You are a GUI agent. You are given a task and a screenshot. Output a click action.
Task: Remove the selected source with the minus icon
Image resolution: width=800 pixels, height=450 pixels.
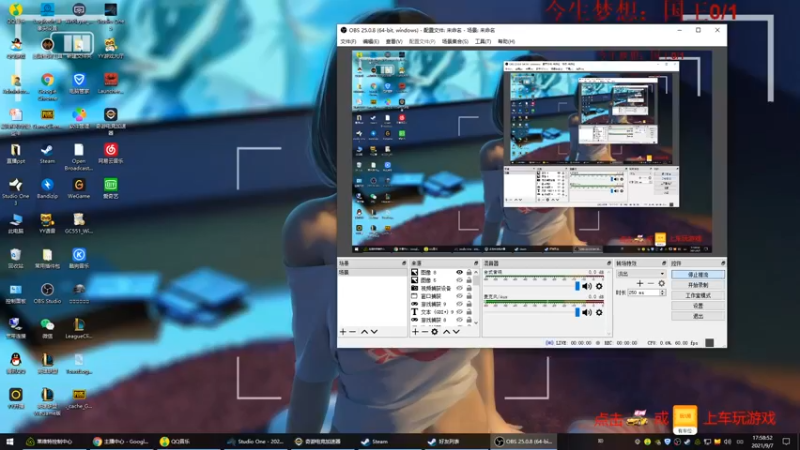click(x=424, y=332)
